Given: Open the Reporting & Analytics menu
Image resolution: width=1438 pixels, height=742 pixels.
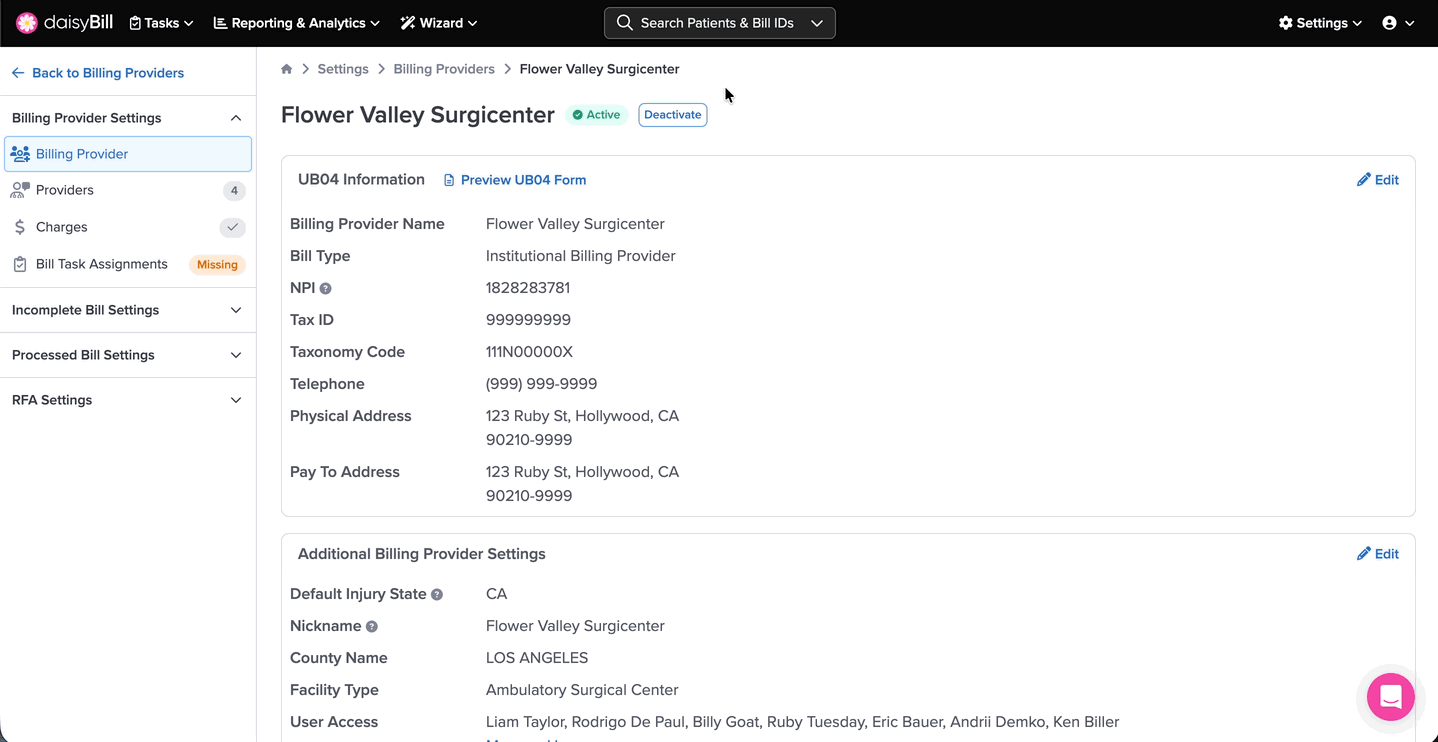Looking at the screenshot, I should point(297,23).
